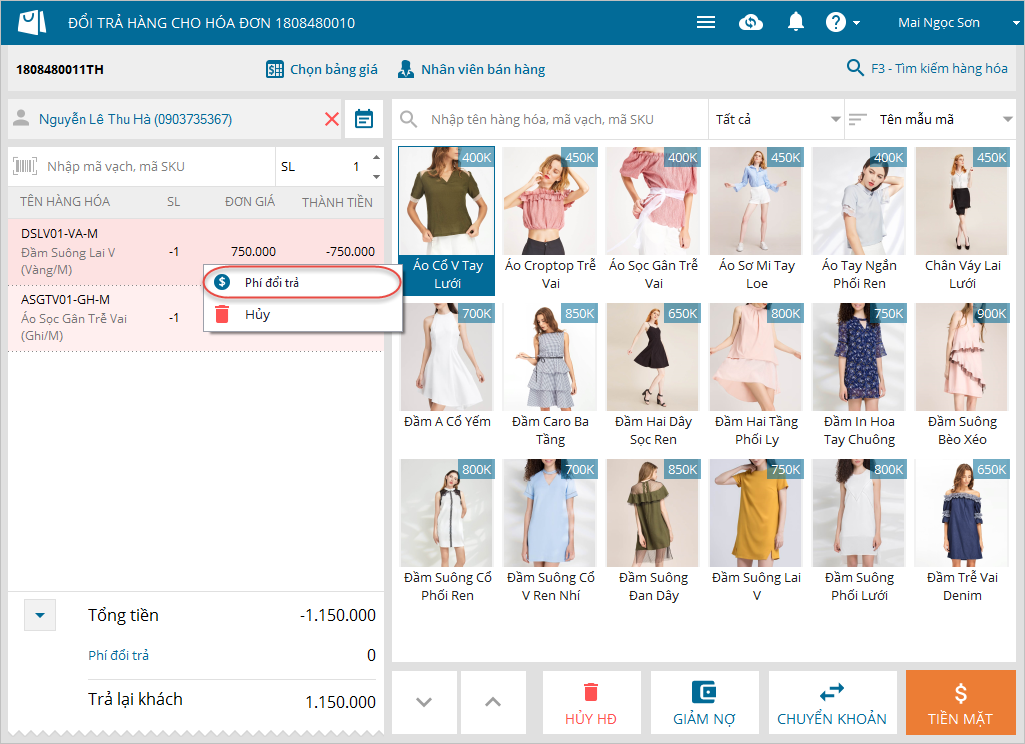Open the Tên mẫu mã sort dropdown
This screenshot has height=744, width=1025.
coord(931,120)
